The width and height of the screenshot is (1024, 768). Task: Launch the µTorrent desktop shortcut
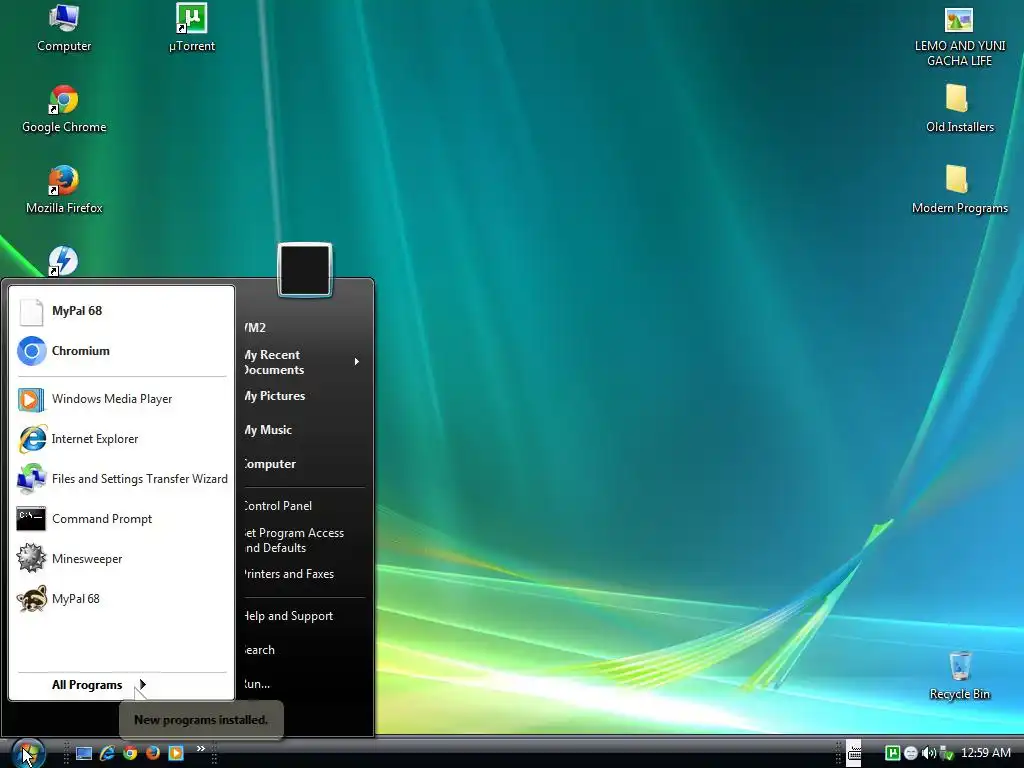point(191,29)
